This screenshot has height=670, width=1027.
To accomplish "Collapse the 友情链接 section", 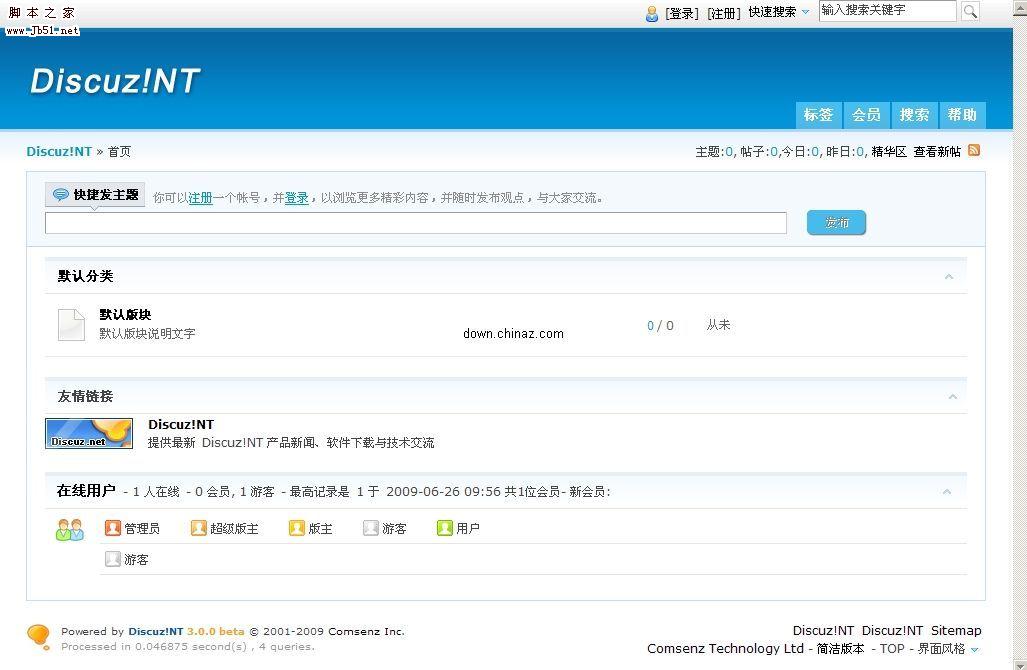I will [x=952, y=397].
